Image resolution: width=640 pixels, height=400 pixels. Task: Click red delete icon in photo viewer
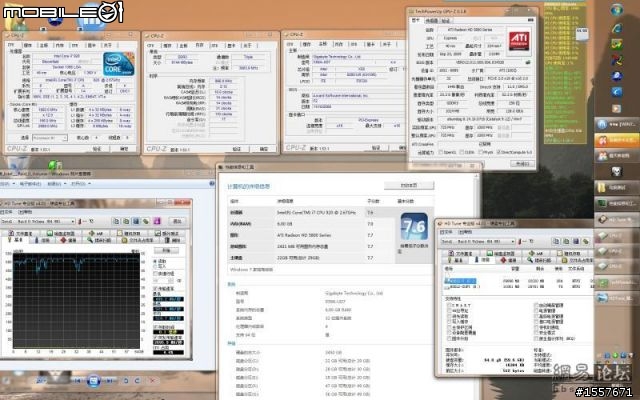153,381
